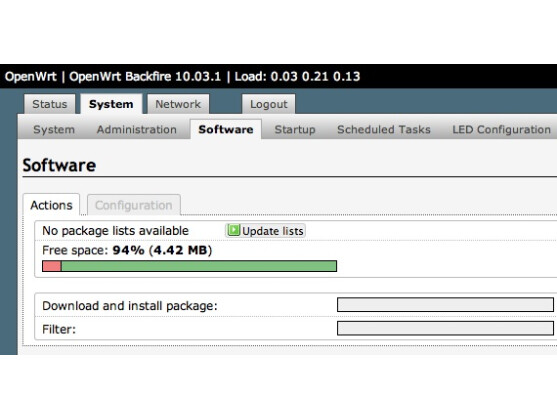
Task: Open the Startup sub-tab
Action: [x=295, y=130]
